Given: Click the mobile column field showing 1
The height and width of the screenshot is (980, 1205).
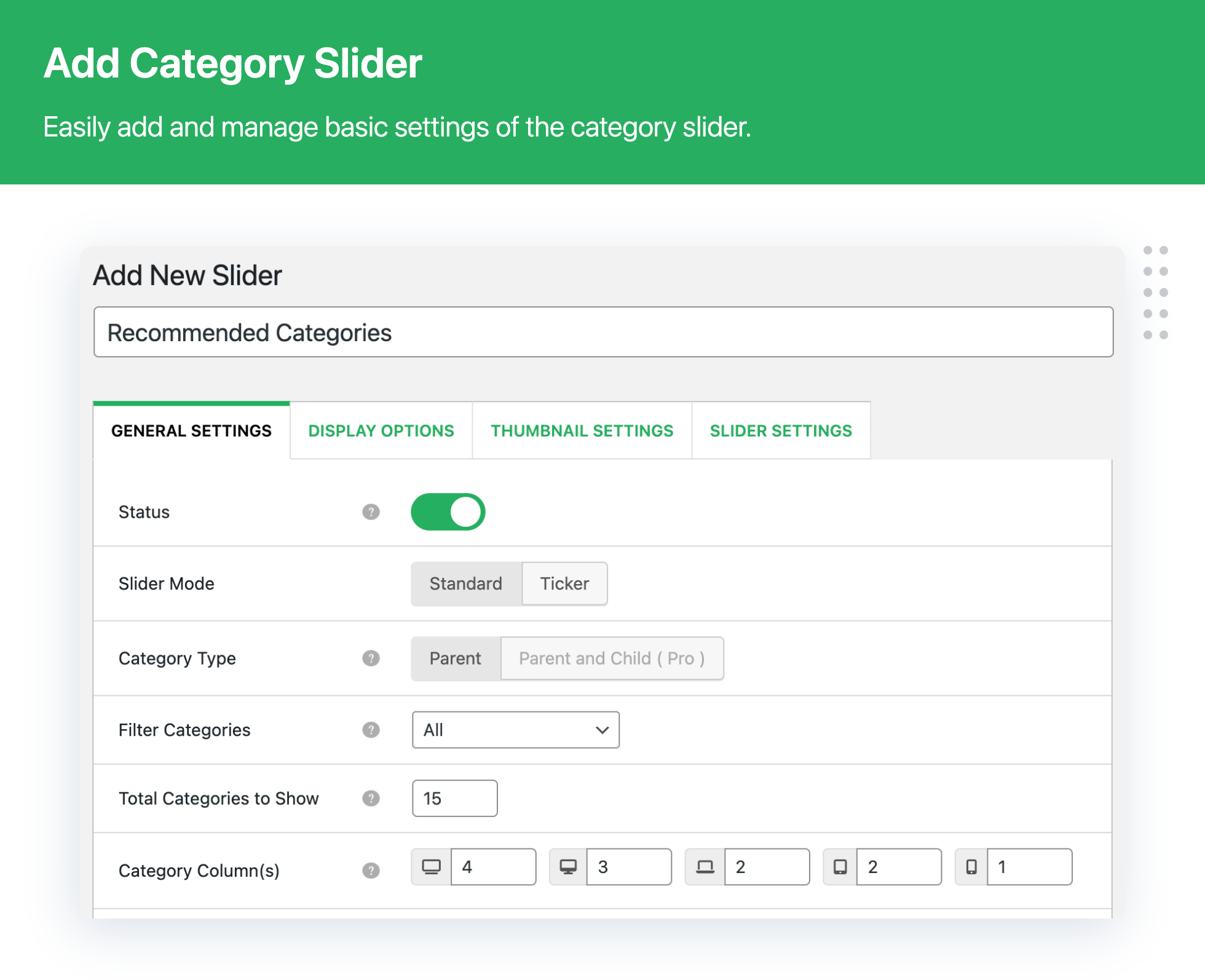Looking at the screenshot, I should coord(1030,867).
